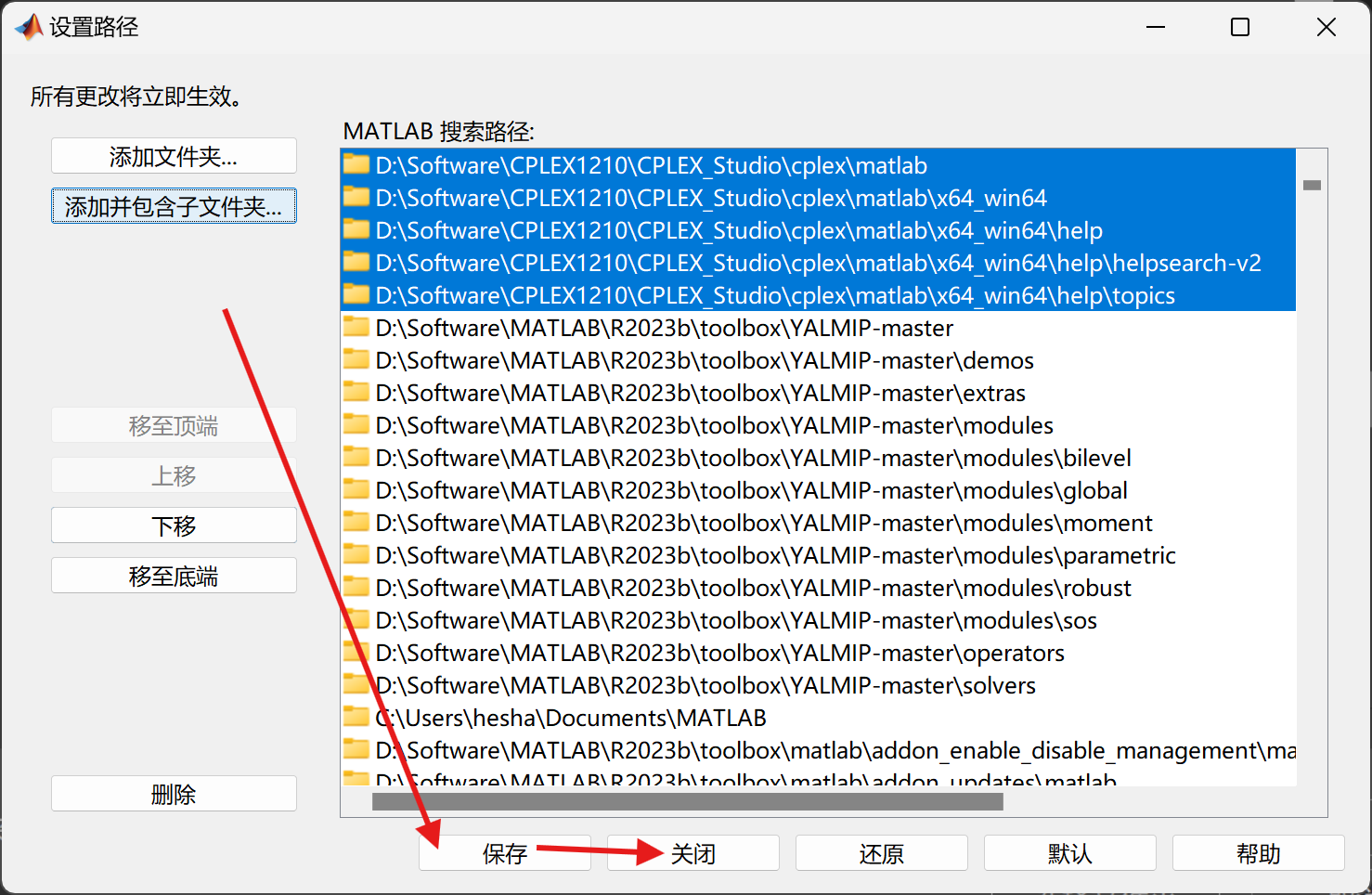The height and width of the screenshot is (895, 1372).
Task: Click folder icon of helpsearch-v2 row
Action: pyautogui.click(x=356, y=263)
